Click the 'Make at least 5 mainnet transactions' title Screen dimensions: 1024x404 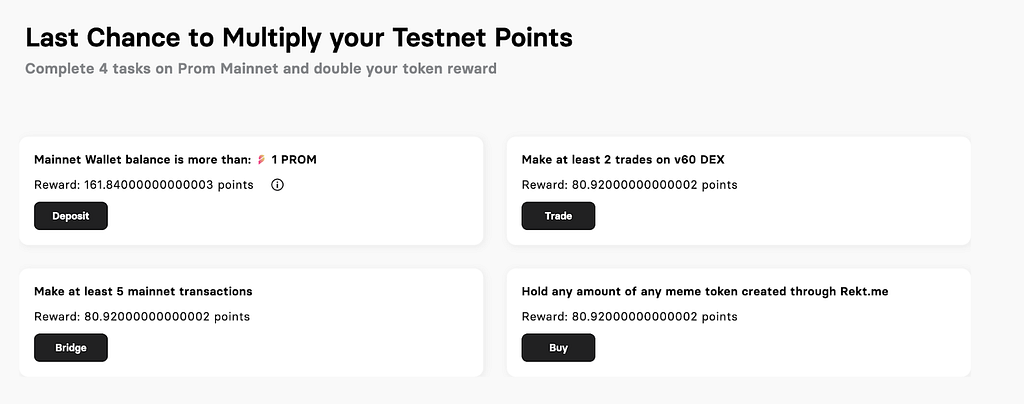pos(143,291)
